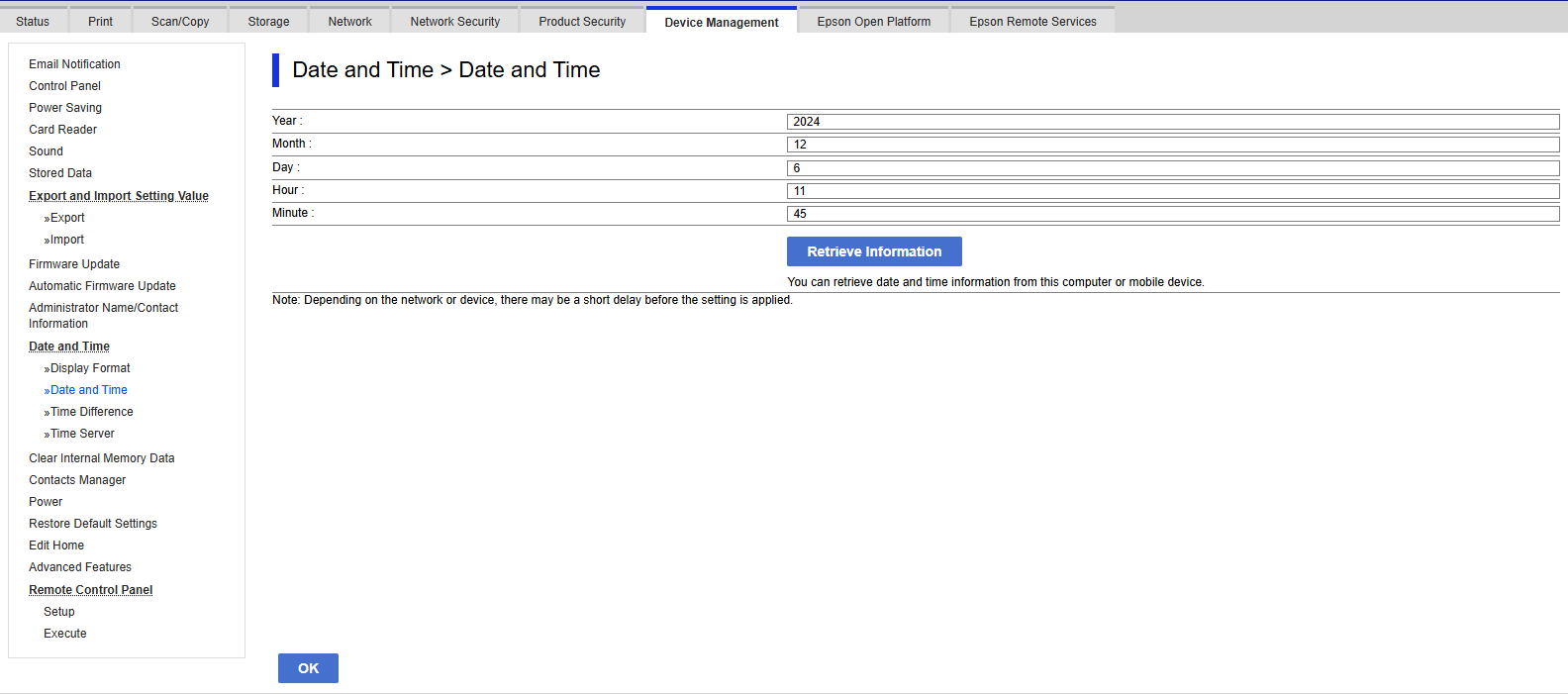
Task: Open the Power Saving settings link
Action: click(65, 108)
